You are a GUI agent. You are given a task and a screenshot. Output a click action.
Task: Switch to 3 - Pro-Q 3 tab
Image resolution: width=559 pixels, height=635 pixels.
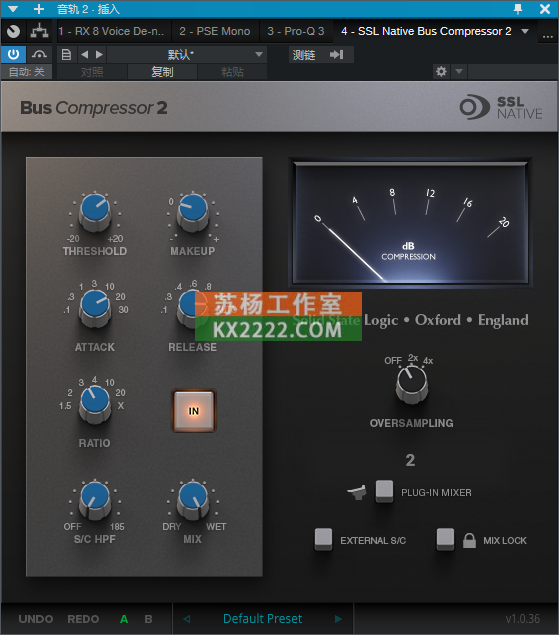pos(296,31)
